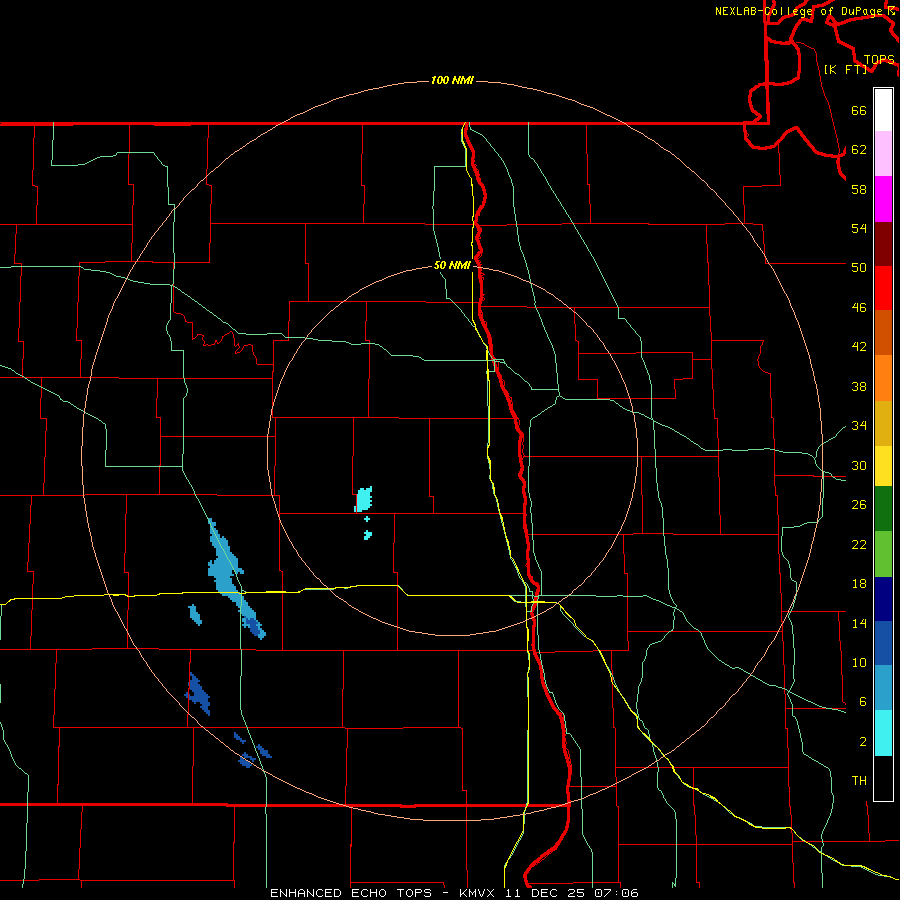This screenshot has height=900, width=900.
Task: Click the "58" legend value
Action: coord(859,189)
